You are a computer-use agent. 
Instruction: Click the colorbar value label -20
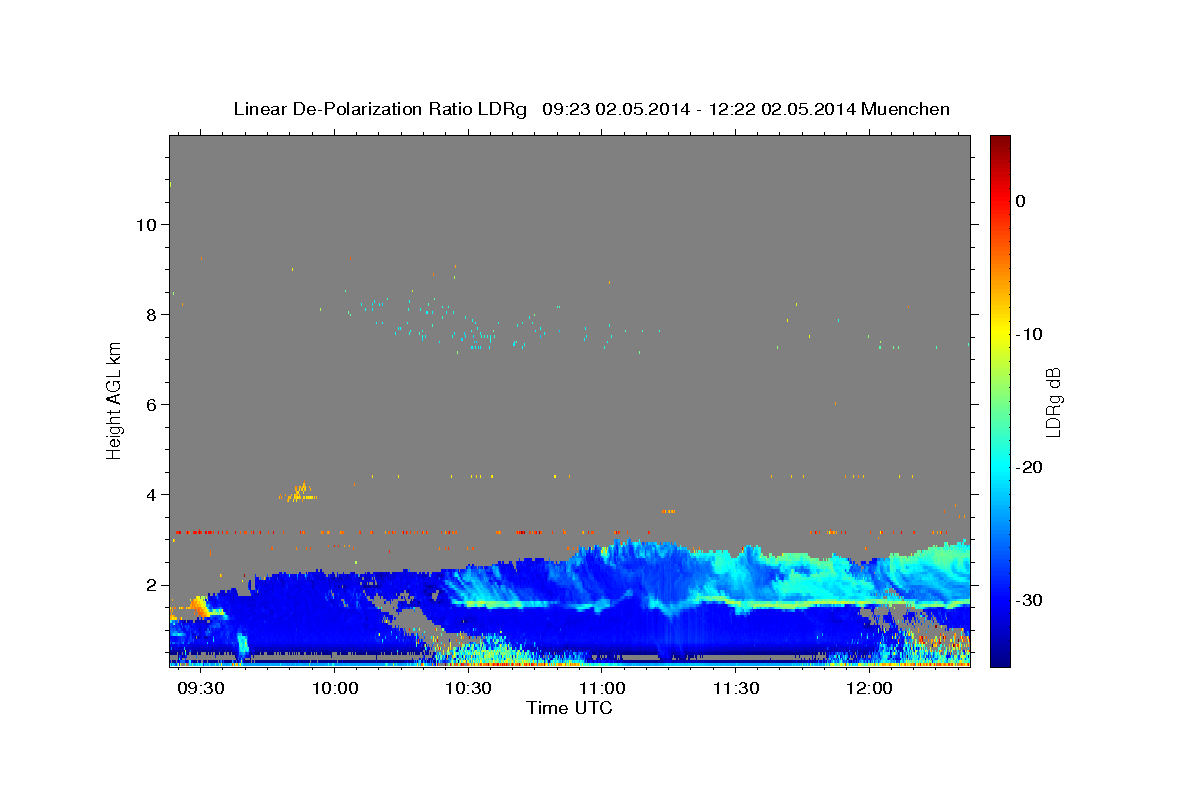[x=1029, y=467]
